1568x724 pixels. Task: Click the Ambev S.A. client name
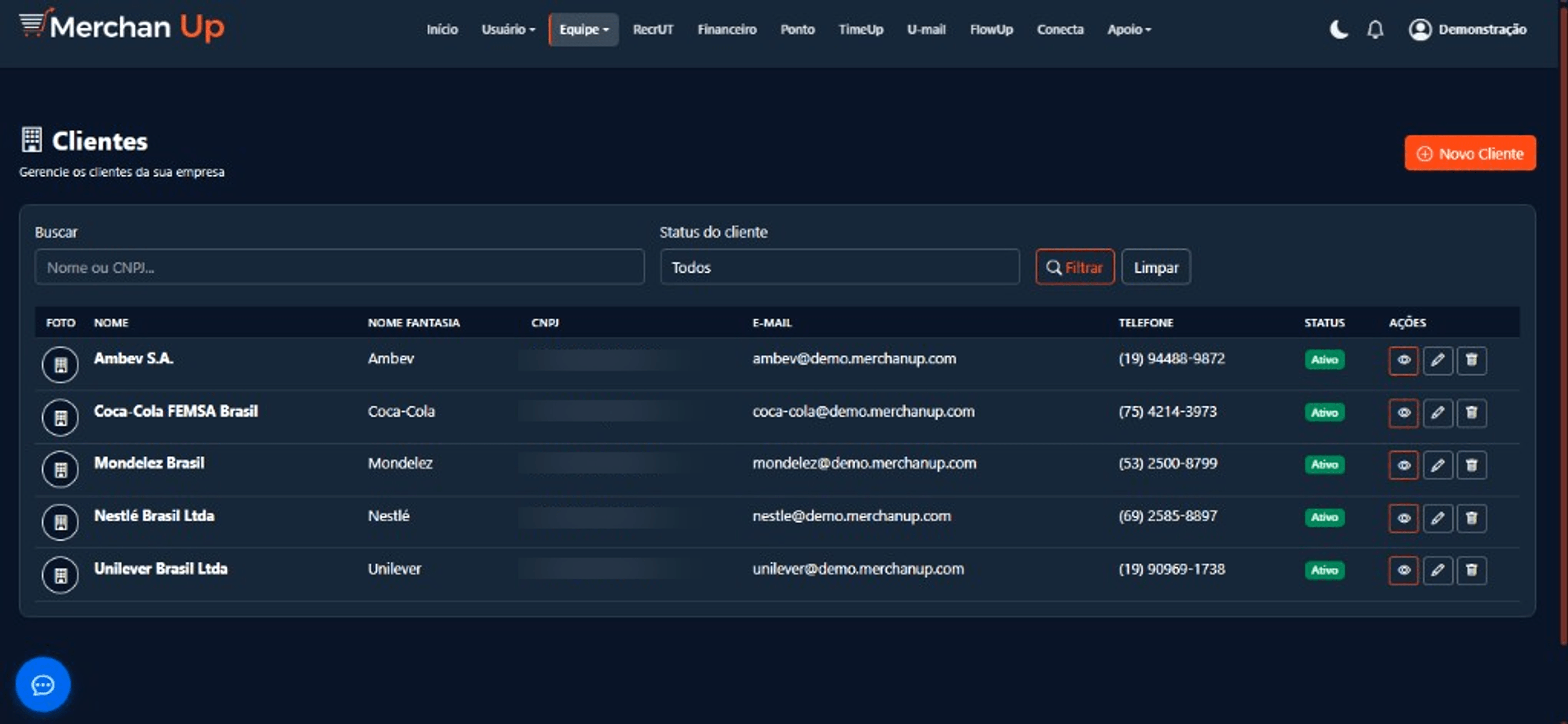pyautogui.click(x=133, y=358)
